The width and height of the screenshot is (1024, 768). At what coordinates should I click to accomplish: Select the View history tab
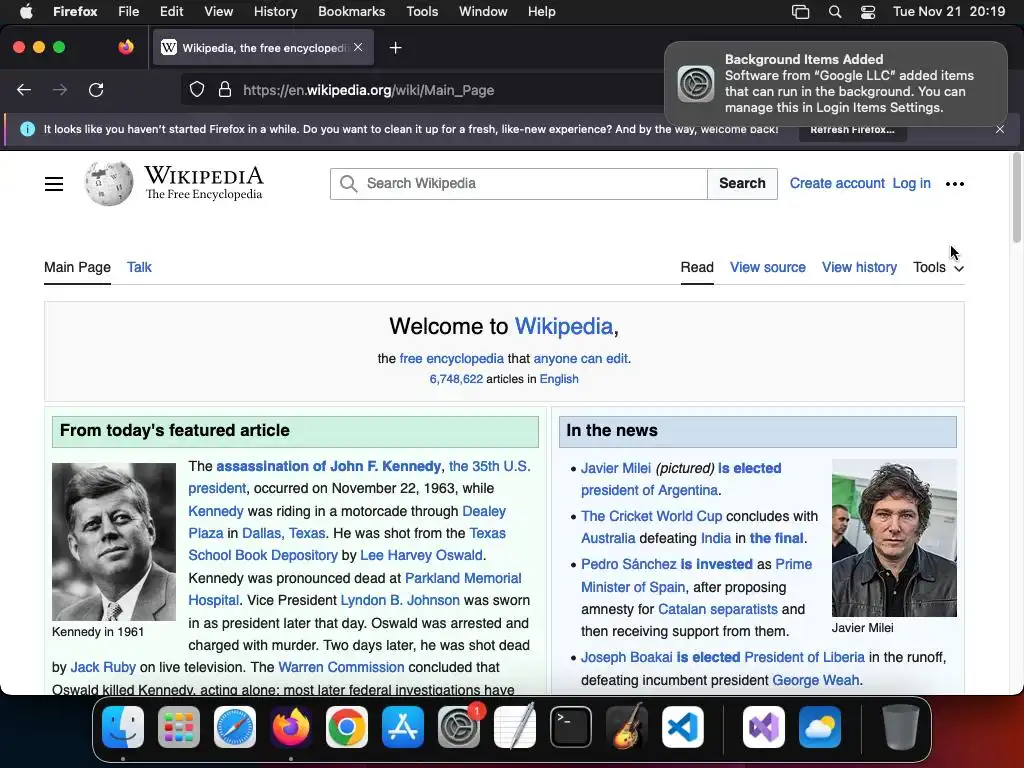859,267
